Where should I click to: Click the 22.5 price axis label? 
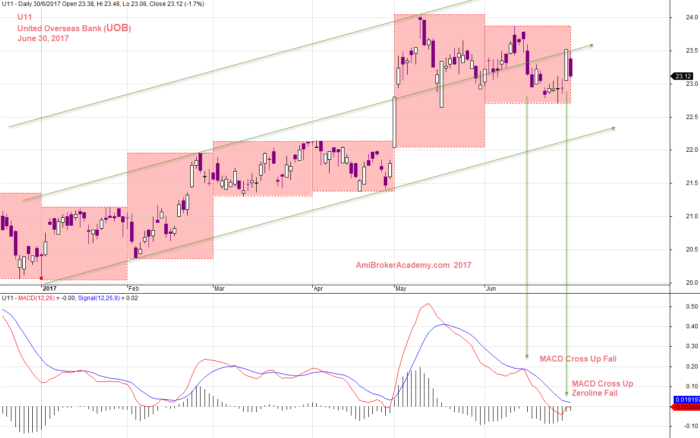click(692, 117)
